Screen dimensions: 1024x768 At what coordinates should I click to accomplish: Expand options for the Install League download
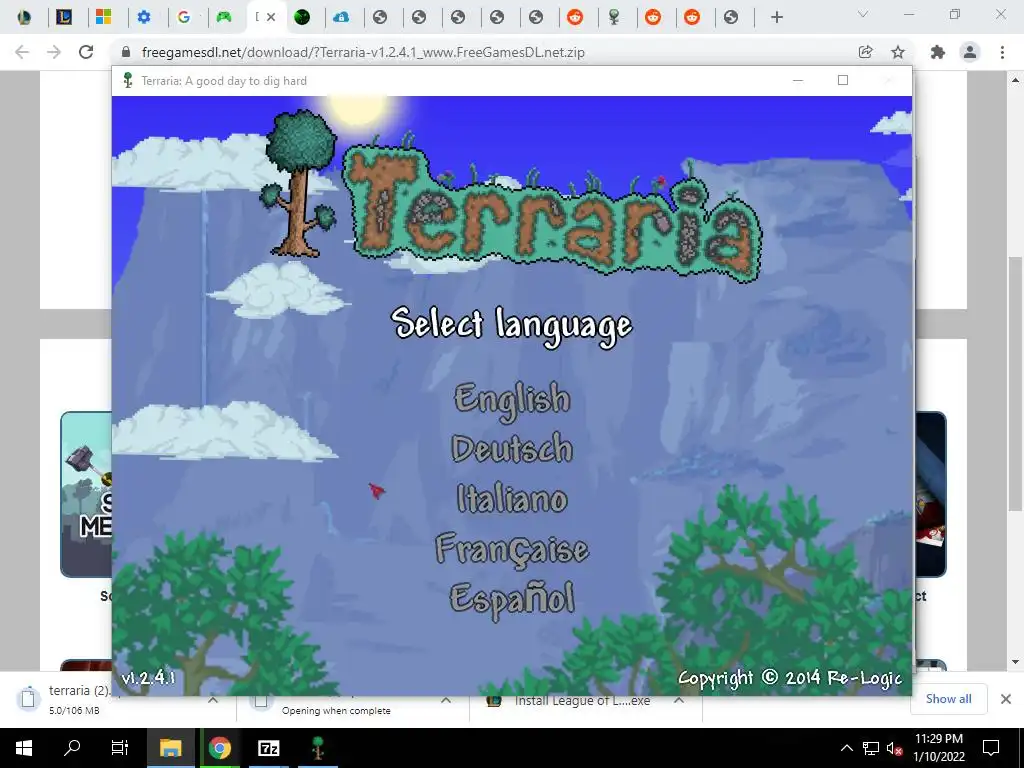point(679,700)
